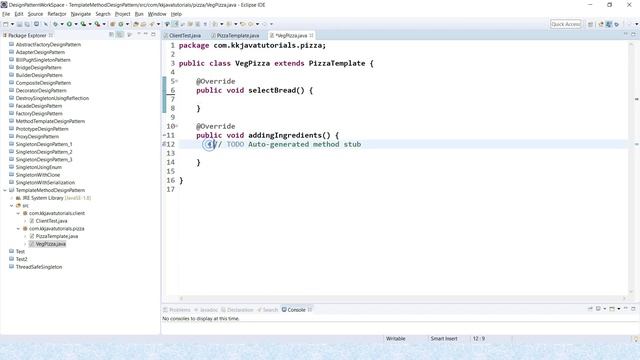The height and width of the screenshot is (360, 640).
Task: Collapse the TemplateMethodDesignPattern project node
Action: (x=5, y=190)
